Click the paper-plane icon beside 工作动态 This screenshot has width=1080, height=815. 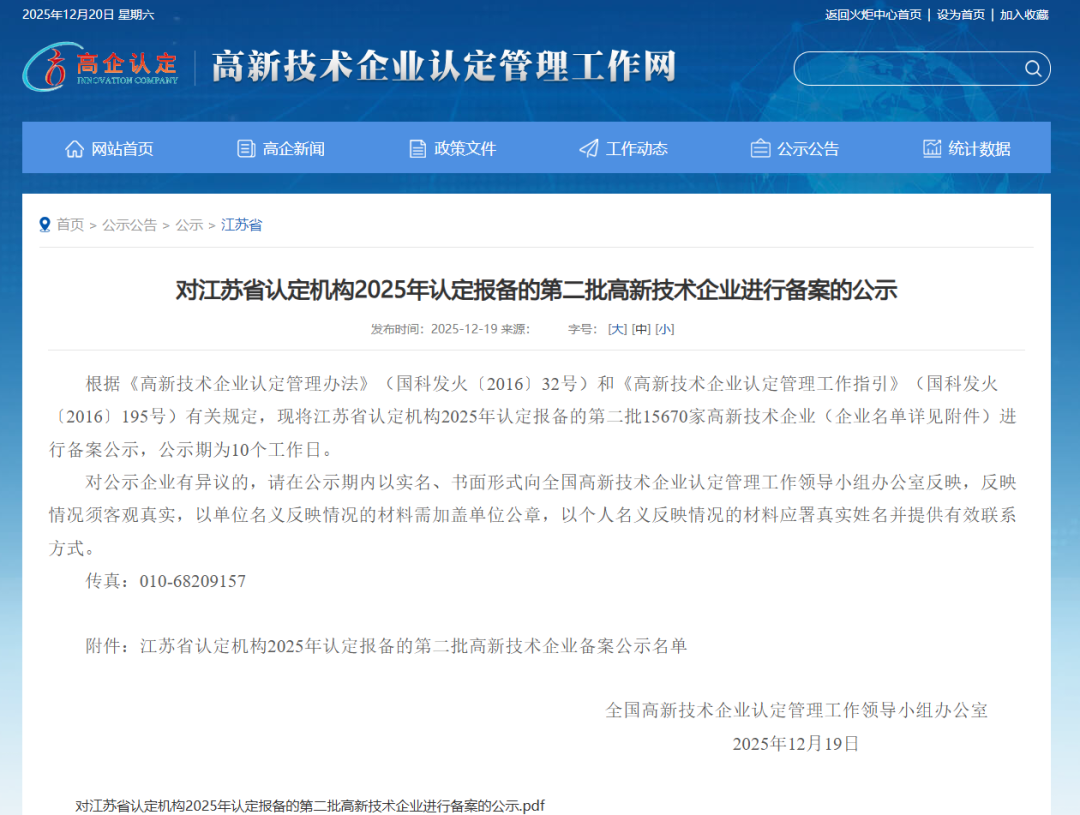[587, 147]
